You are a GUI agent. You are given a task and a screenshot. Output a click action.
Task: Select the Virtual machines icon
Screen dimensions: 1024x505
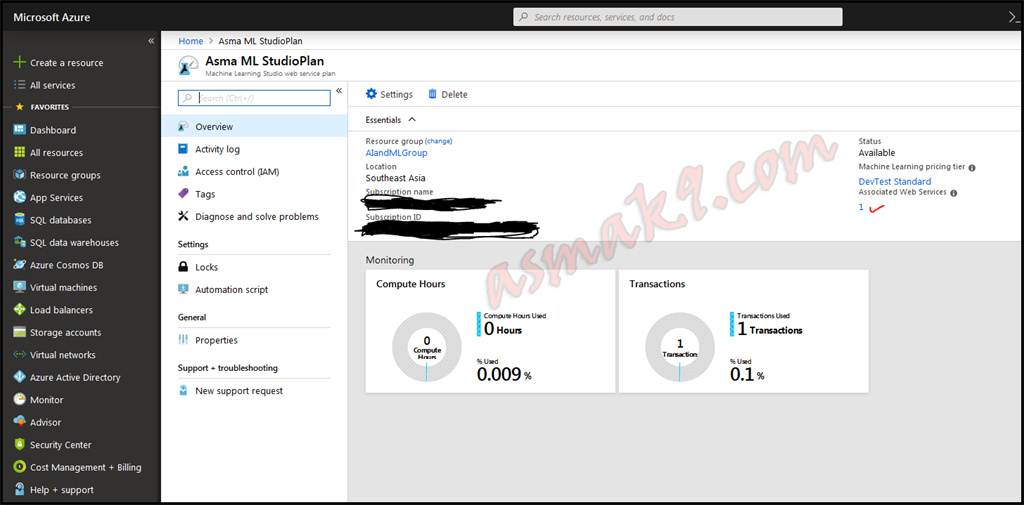pos(19,287)
